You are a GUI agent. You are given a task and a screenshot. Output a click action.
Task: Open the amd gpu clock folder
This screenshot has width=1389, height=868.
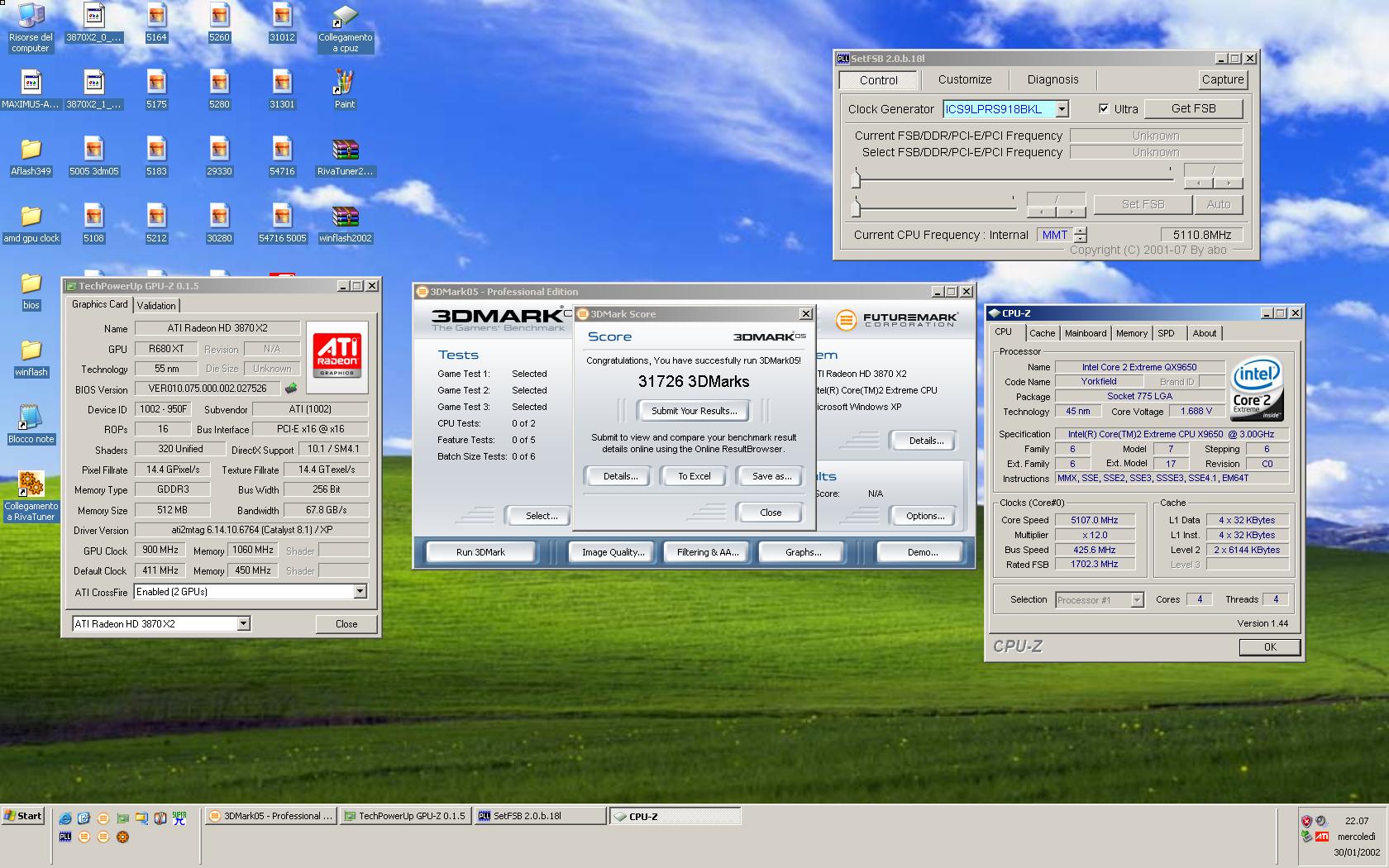[x=31, y=224]
